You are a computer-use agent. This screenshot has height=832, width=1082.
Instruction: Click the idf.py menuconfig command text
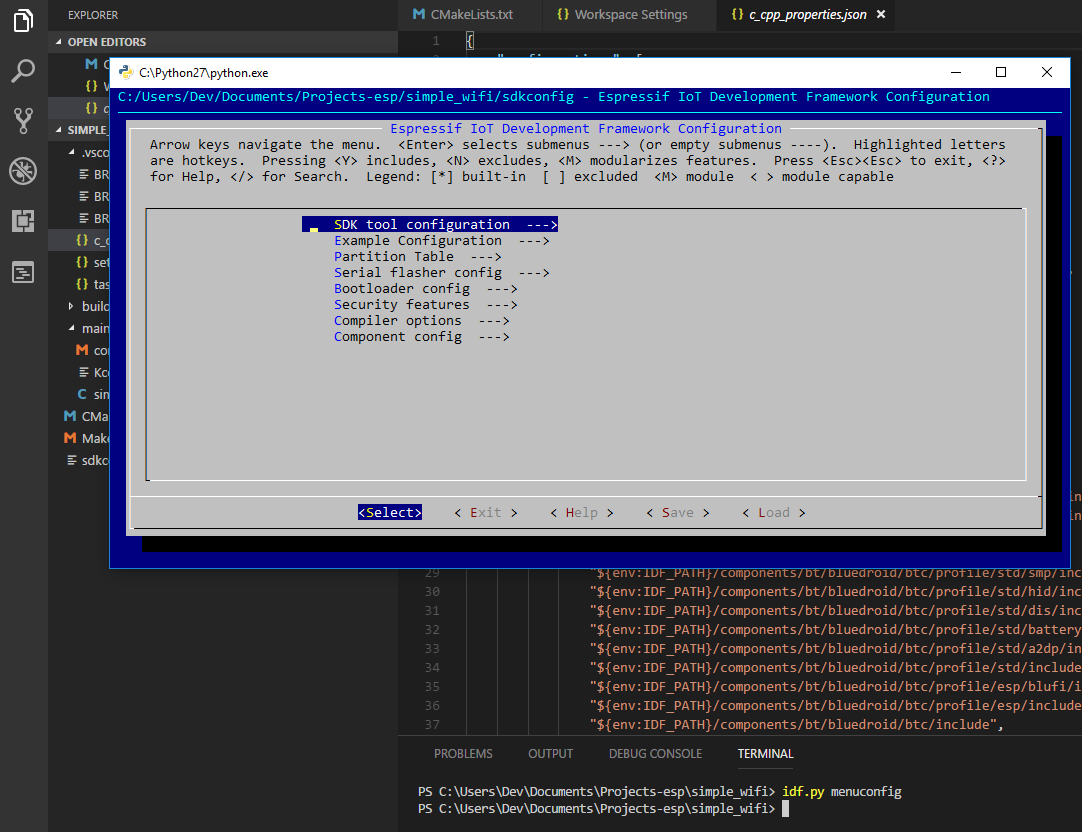(842, 791)
